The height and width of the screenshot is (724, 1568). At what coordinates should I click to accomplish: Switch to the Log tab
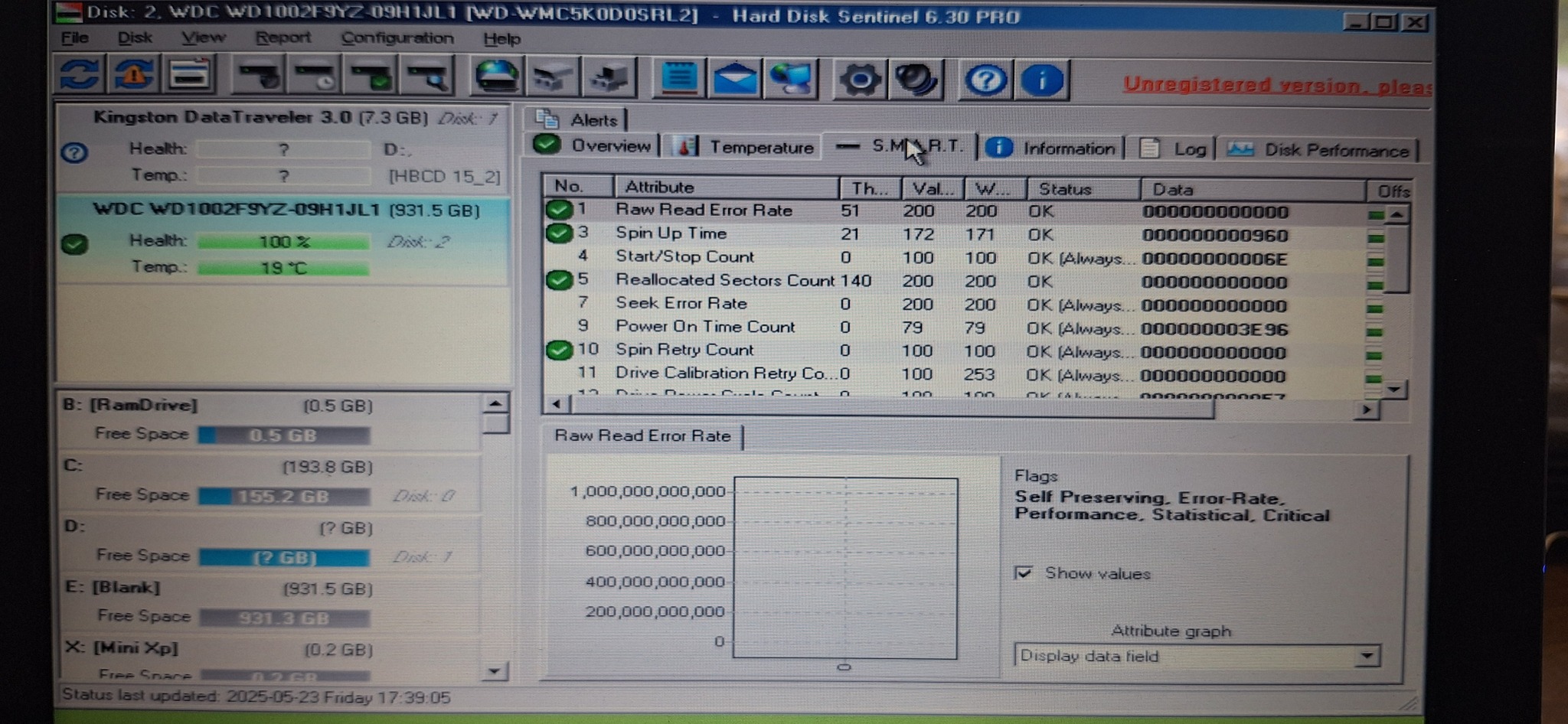tap(1173, 149)
